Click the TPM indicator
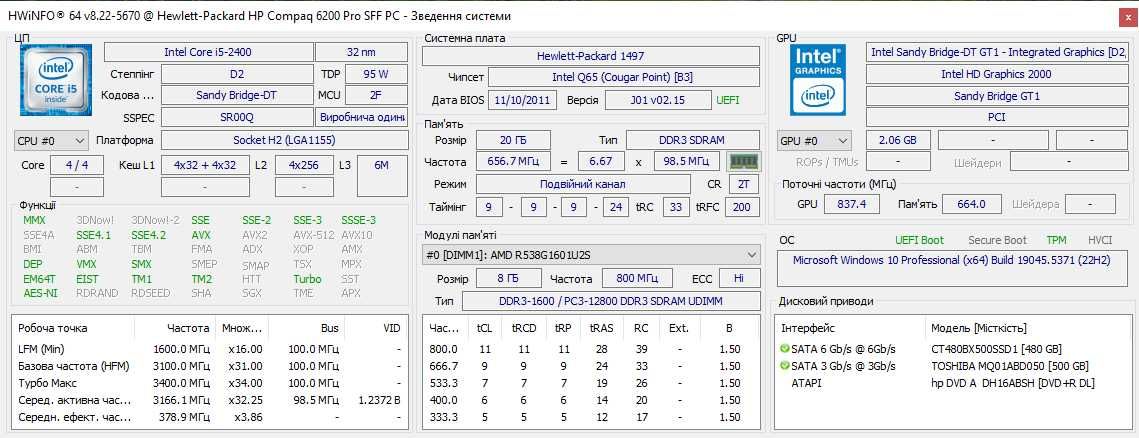Screen dimensions: 1139x438 pyautogui.click(x=1056, y=240)
